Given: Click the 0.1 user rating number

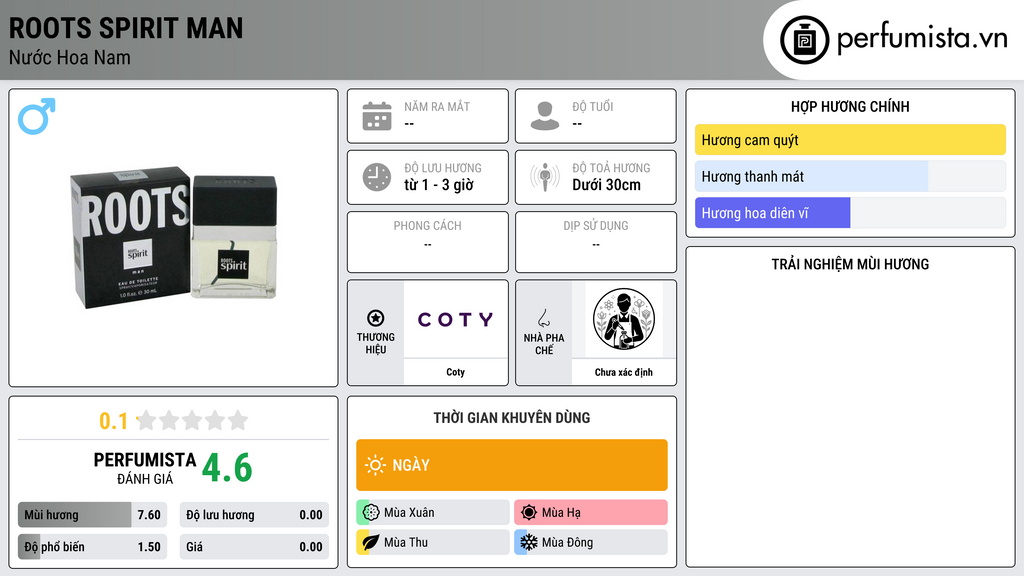Looking at the screenshot, I should tap(113, 421).
